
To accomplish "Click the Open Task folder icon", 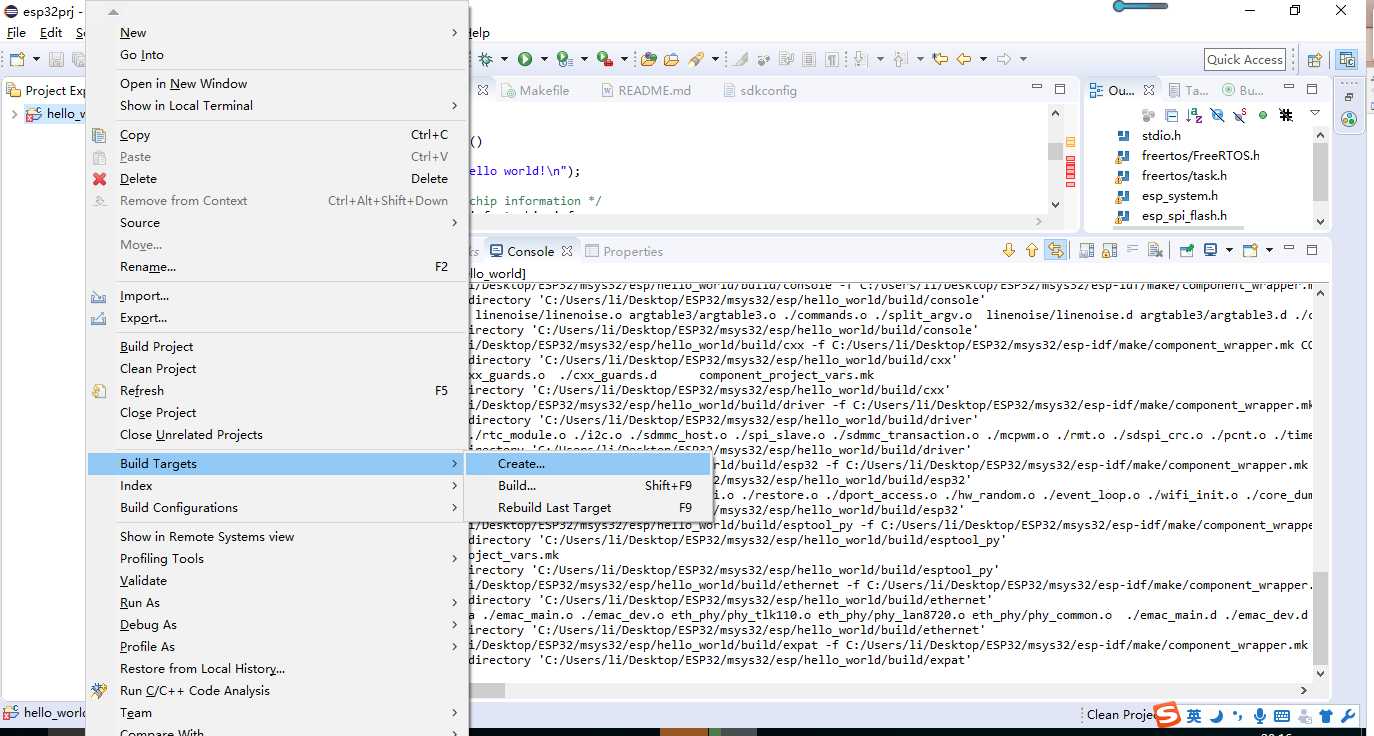I will (x=671, y=60).
